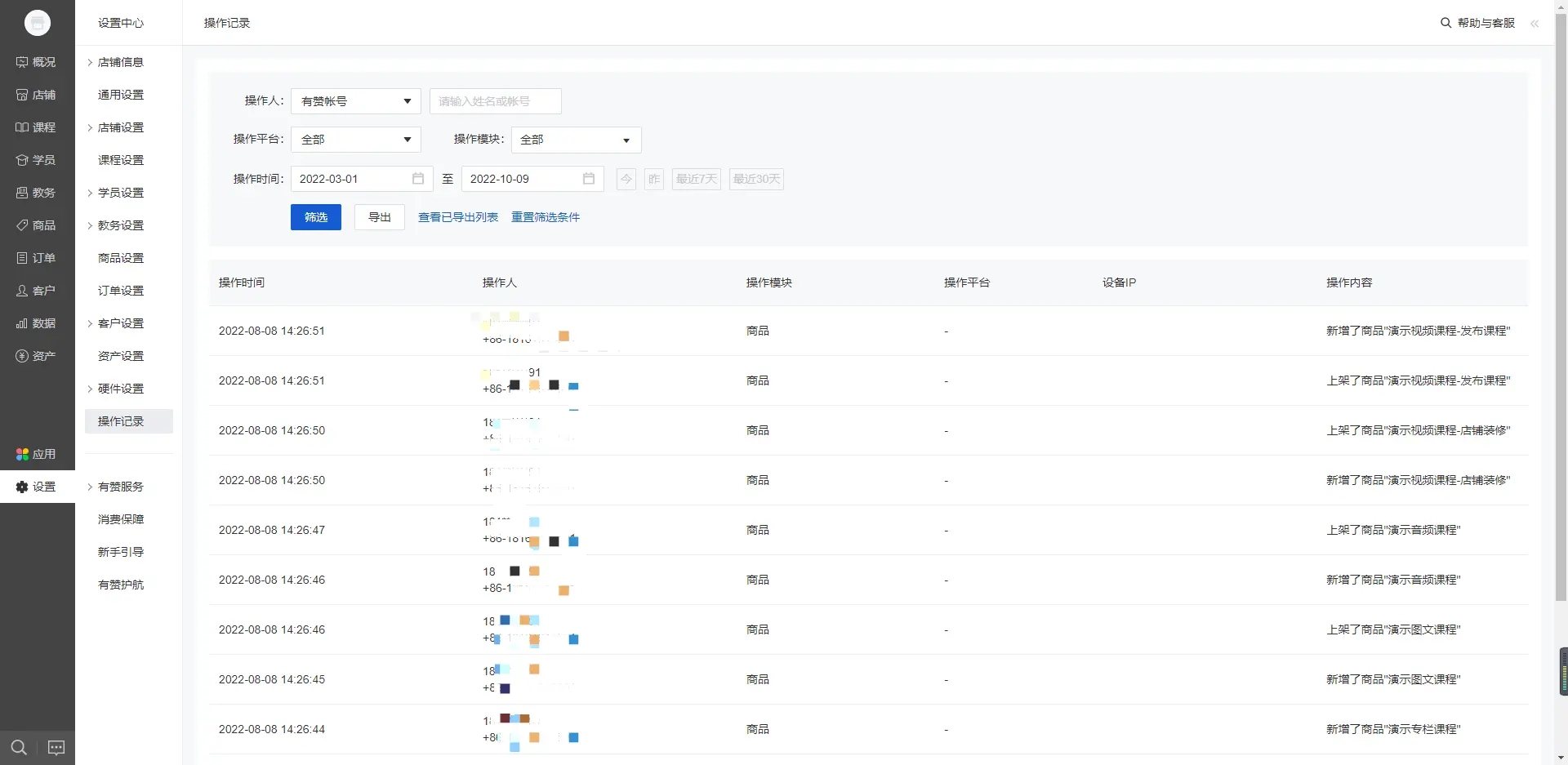Viewport: 1568px width, 765px height.
Task: Select the 最近30天 range button
Action: (x=757, y=179)
